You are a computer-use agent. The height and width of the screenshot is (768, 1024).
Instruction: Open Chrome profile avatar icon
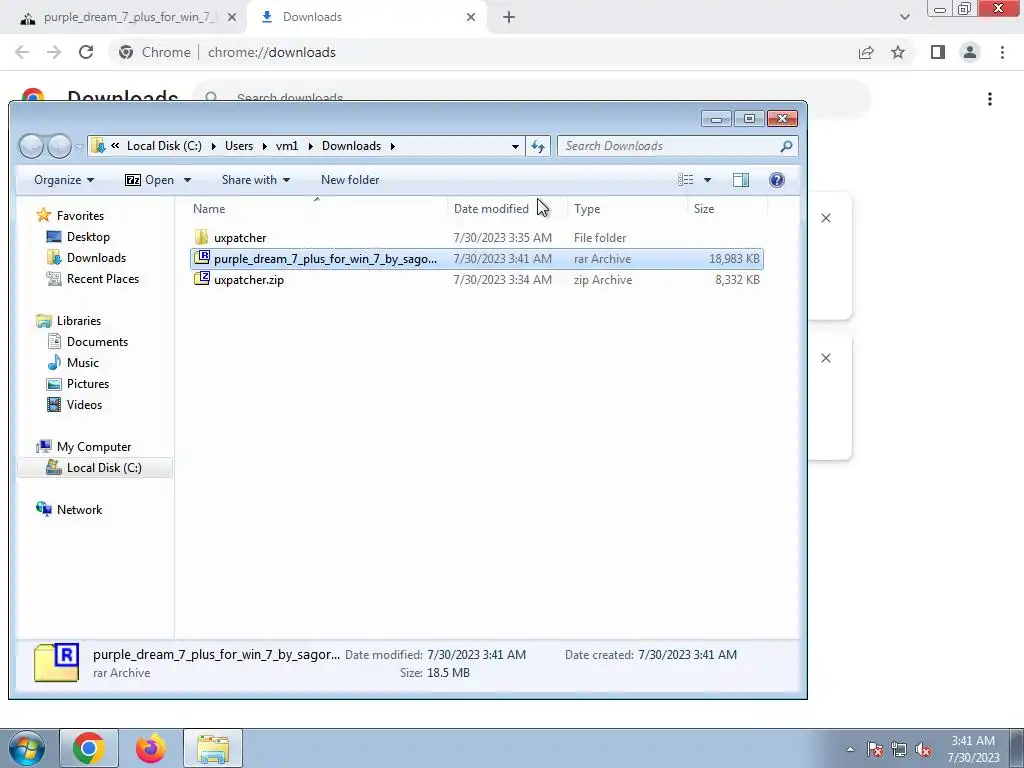point(970,52)
